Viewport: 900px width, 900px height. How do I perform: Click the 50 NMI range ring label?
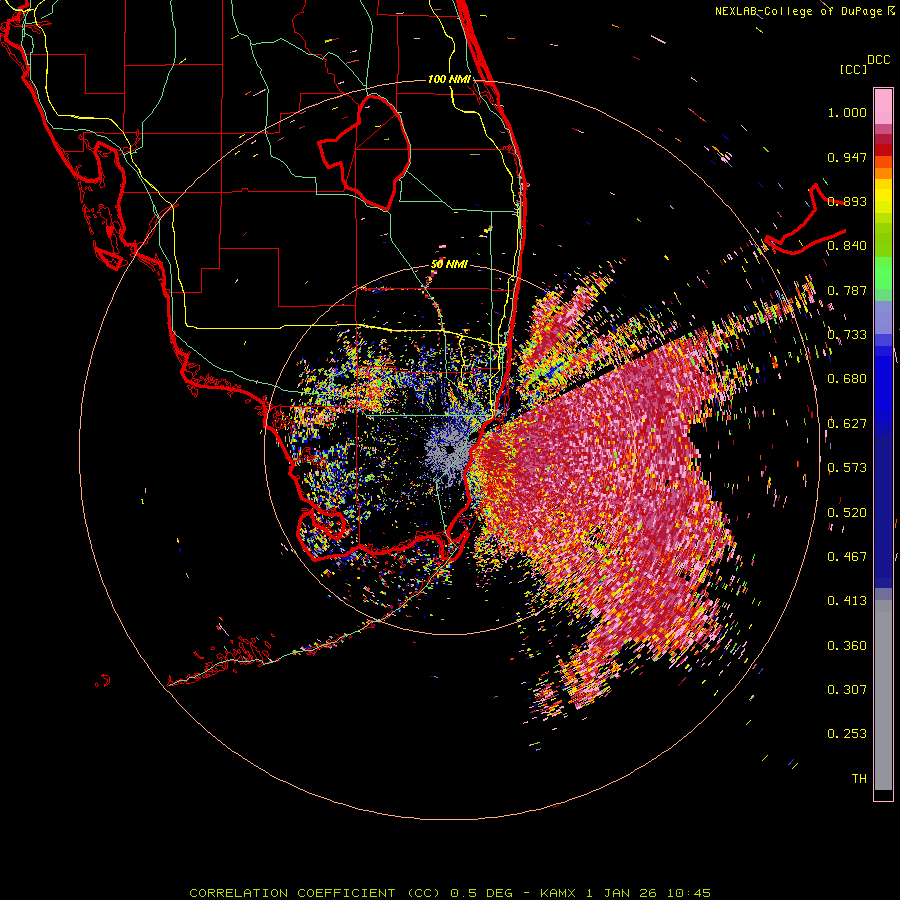(449, 264)
